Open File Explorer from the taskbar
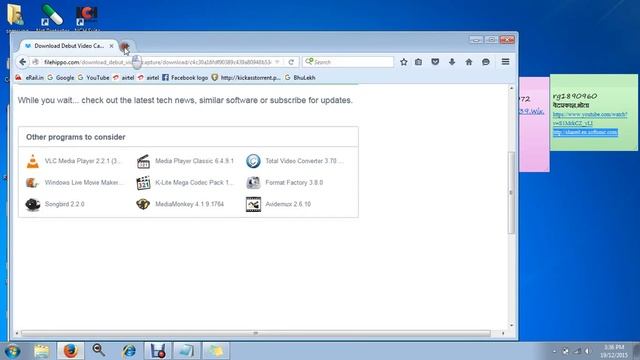 pyautogui.click(x=42, y=351)
